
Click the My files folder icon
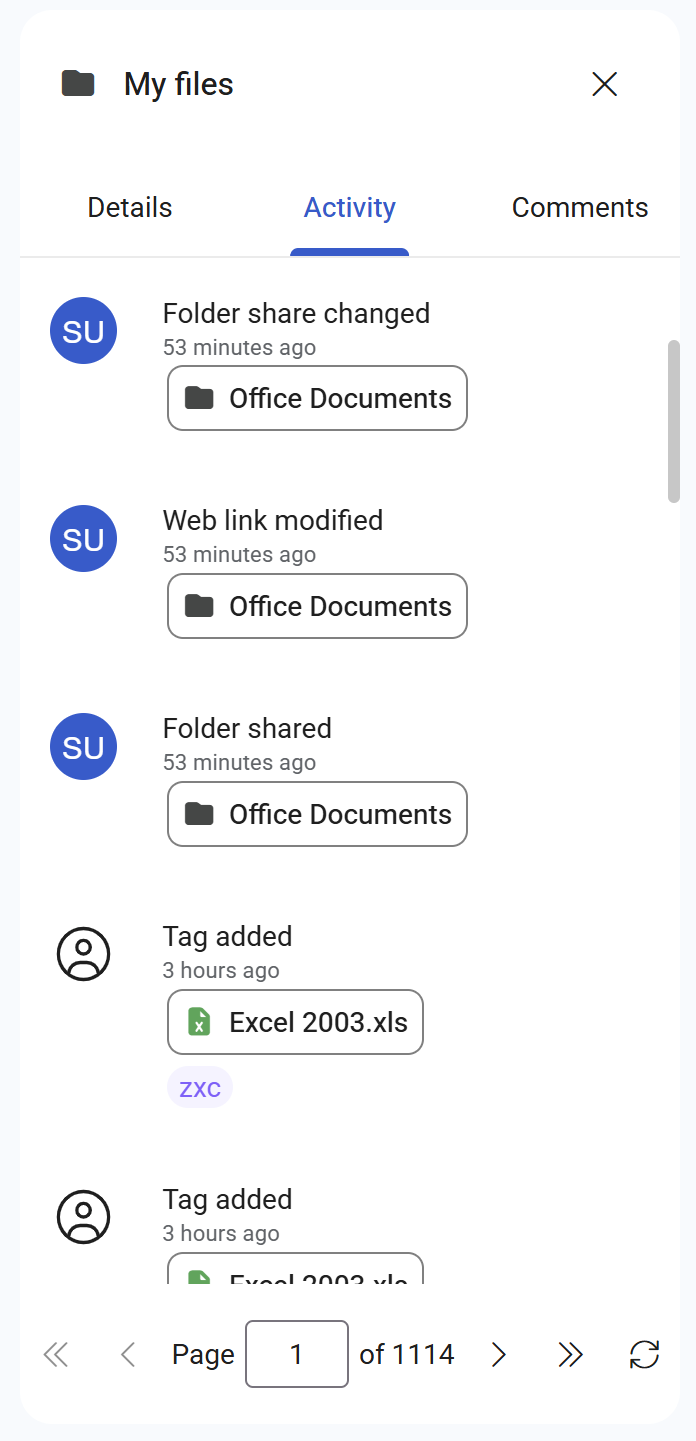pos(78,84)
